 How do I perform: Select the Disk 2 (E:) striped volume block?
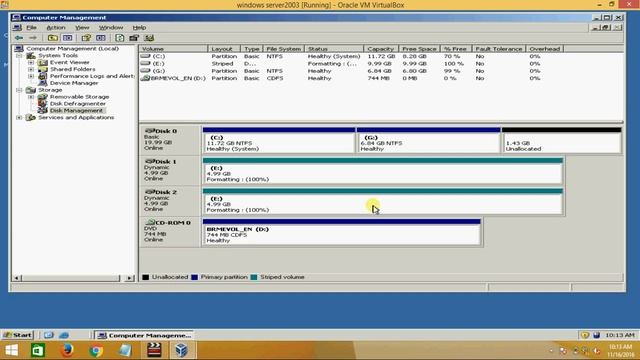[383, 201]
